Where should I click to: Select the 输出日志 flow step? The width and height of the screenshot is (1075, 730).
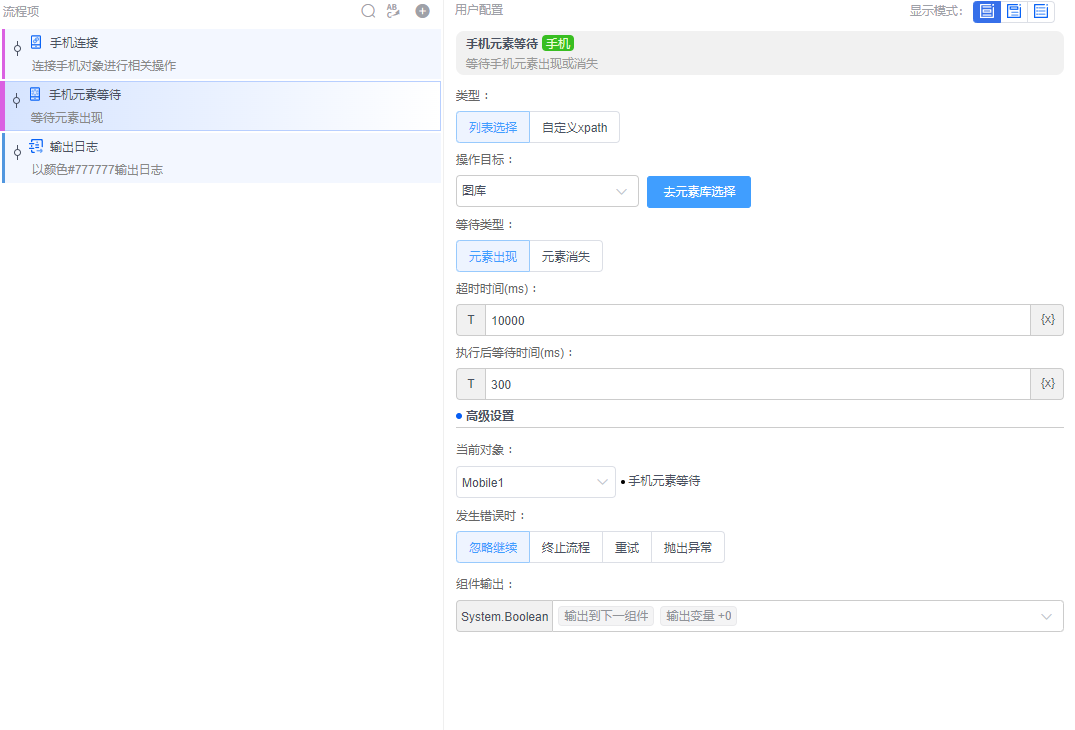pos(222,158)
